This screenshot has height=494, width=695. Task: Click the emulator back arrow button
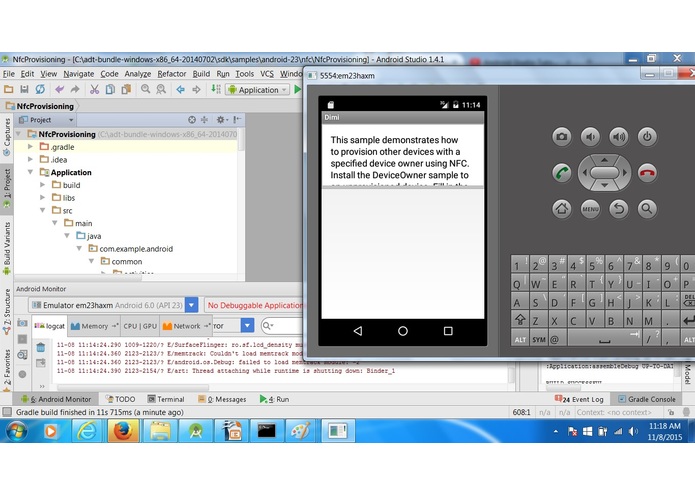pos(618,208)
